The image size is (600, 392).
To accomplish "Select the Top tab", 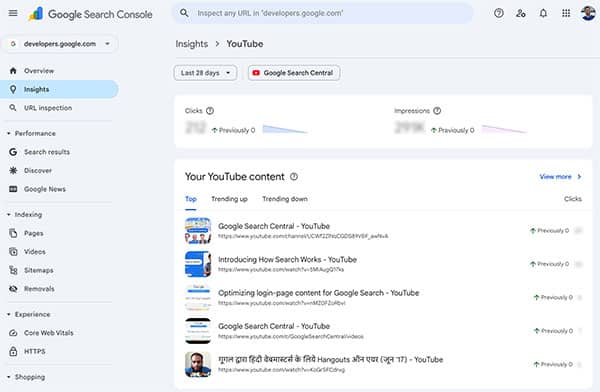I will (191, 199).
